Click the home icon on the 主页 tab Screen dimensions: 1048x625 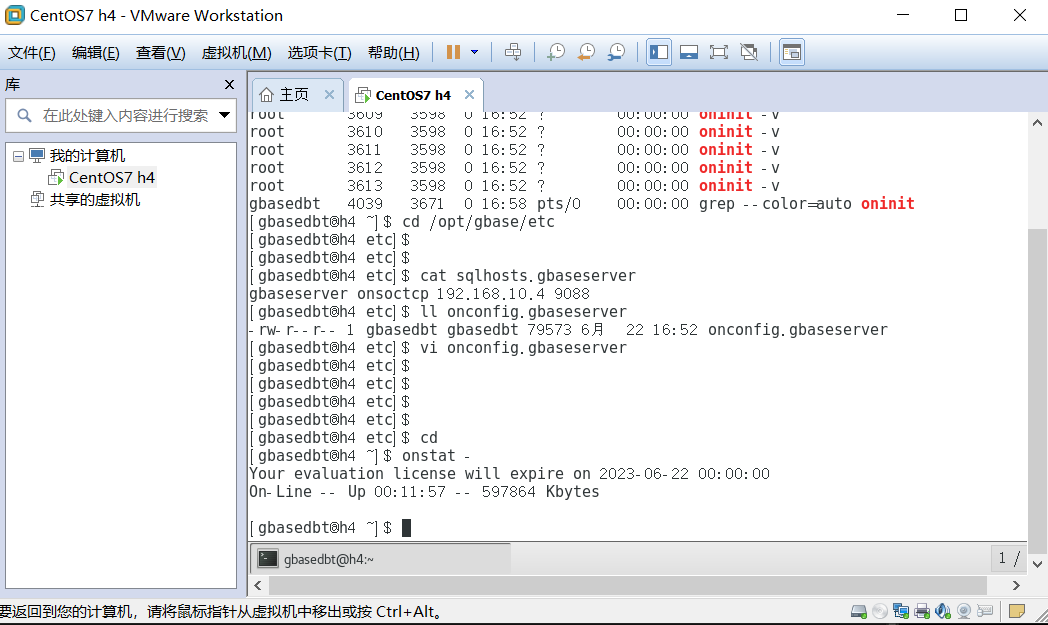[x=266, y=95]
